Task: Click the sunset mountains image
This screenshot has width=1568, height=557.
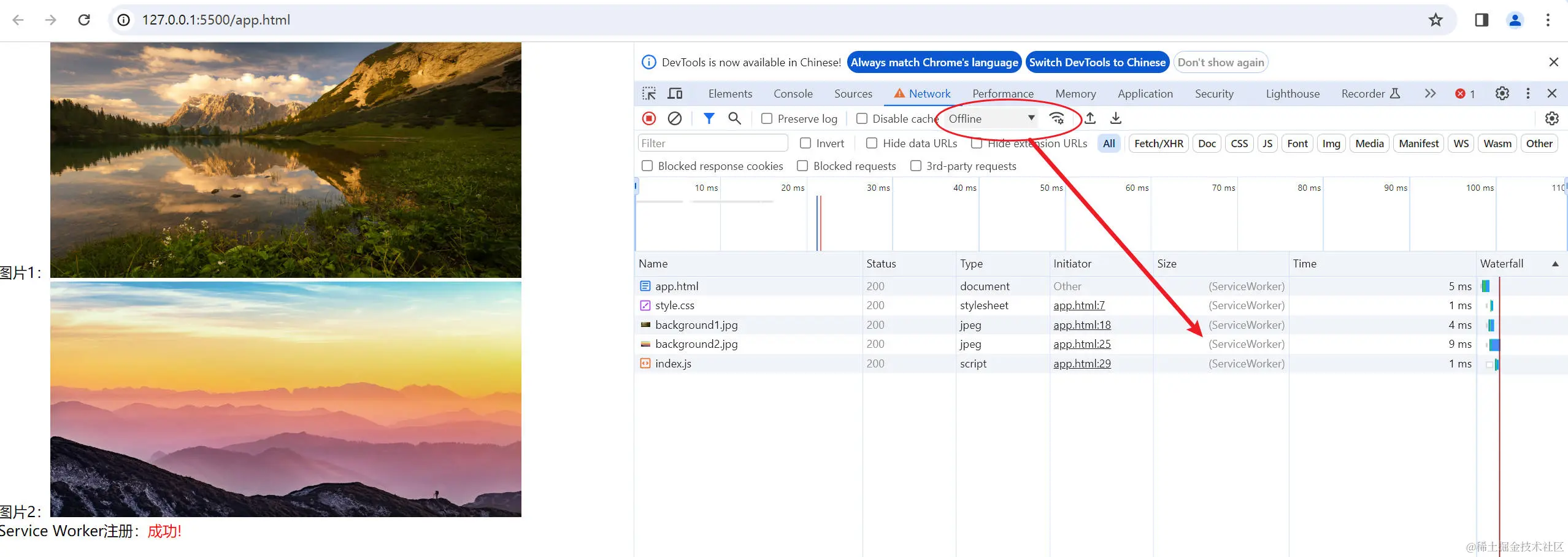Action: (286, 399)
